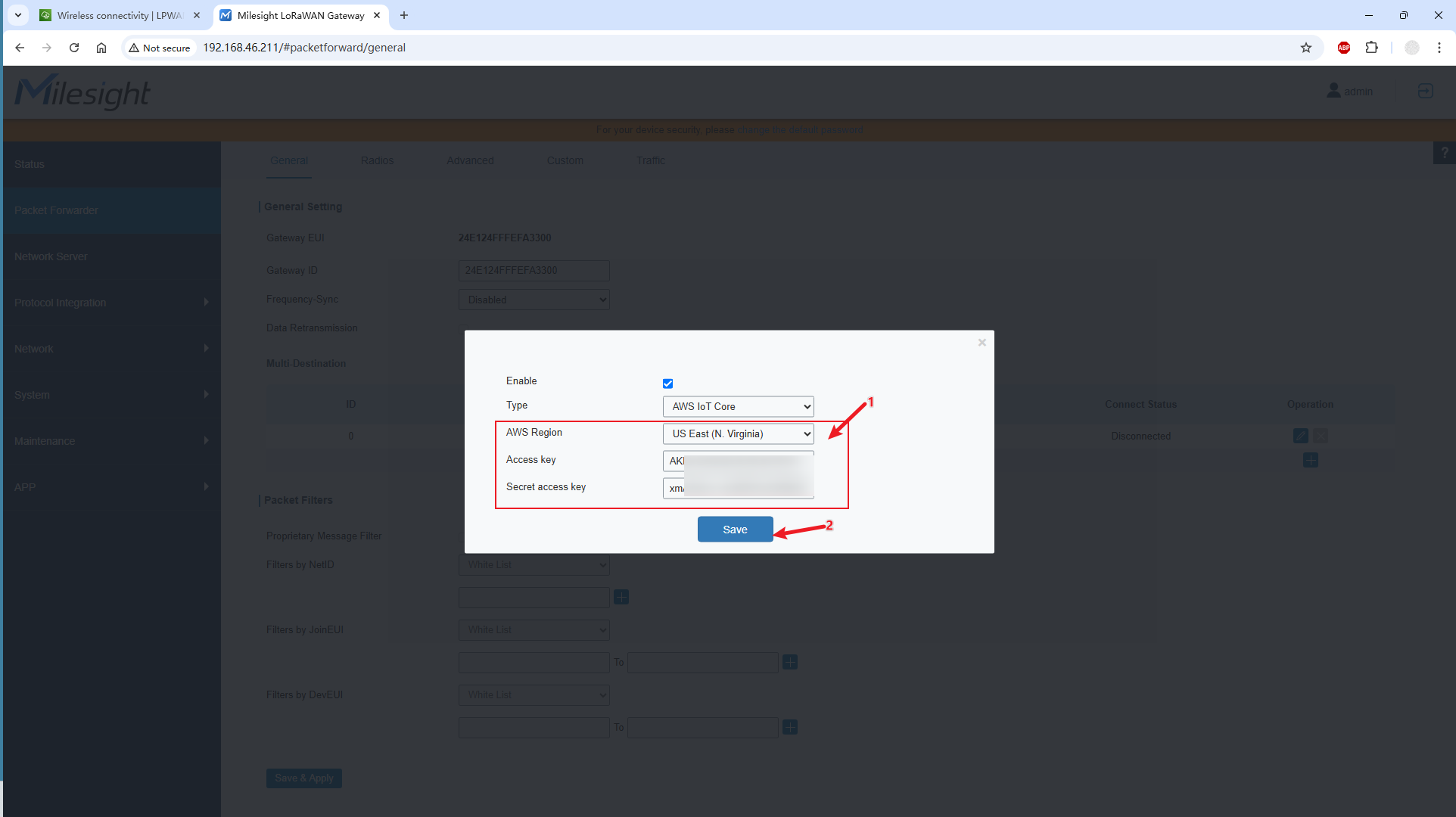Image resolution: width=1456 pixels, height=817 pixels.
Task: Bookmark this page with star icon
Action: [x=1306, y=48]
